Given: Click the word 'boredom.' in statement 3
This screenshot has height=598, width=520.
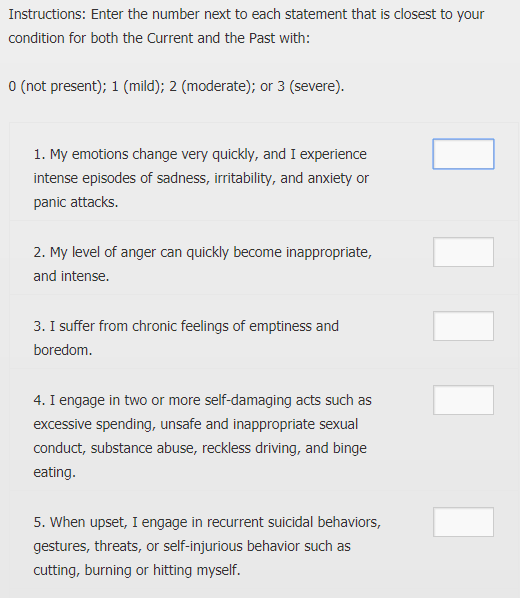Looking at the screenshot, I should point(63,350).
